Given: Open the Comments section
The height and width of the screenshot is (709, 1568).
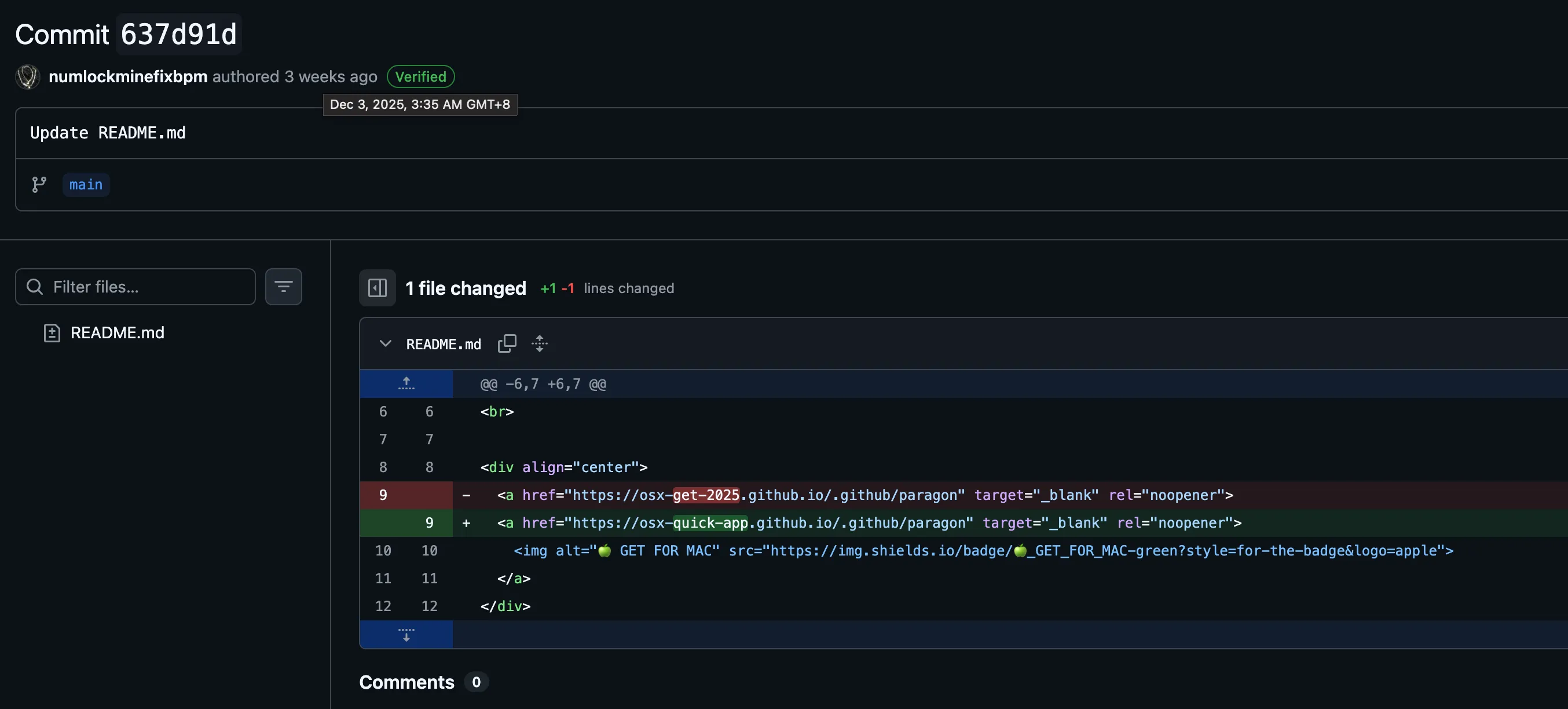Looking at the screenshot, I should point(406,682).
